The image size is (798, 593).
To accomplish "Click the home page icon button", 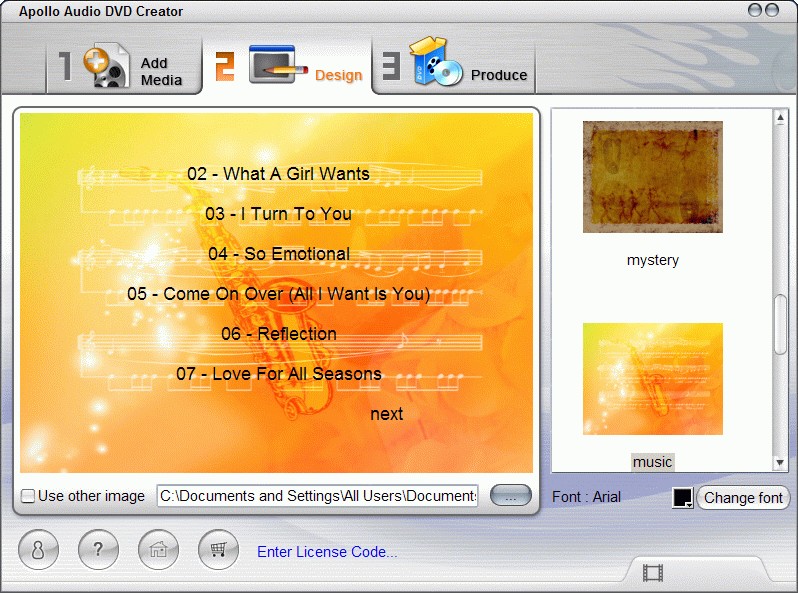I will [x=158, y=549].
